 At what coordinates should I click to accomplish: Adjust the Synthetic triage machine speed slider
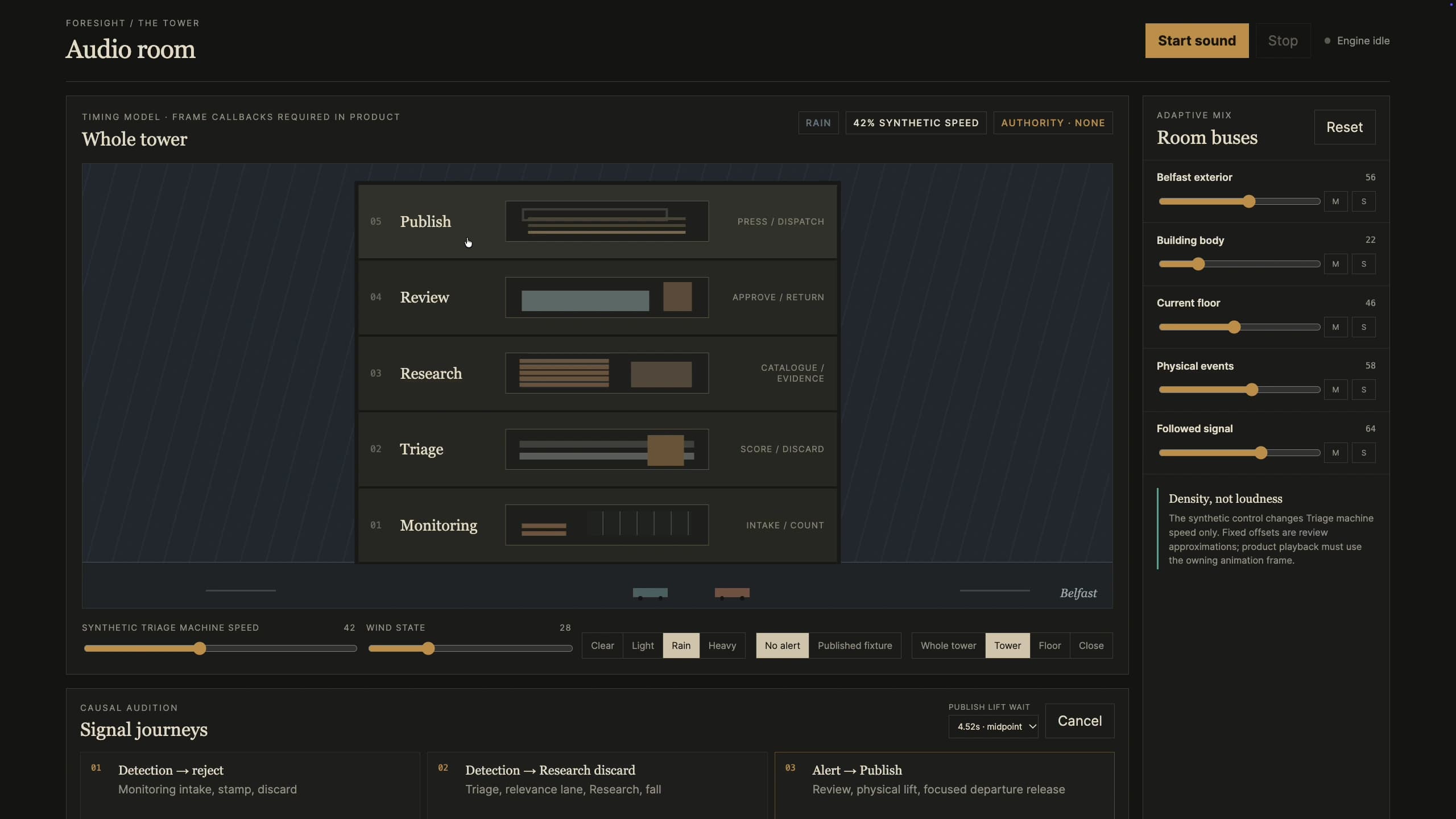click(220, 648)
